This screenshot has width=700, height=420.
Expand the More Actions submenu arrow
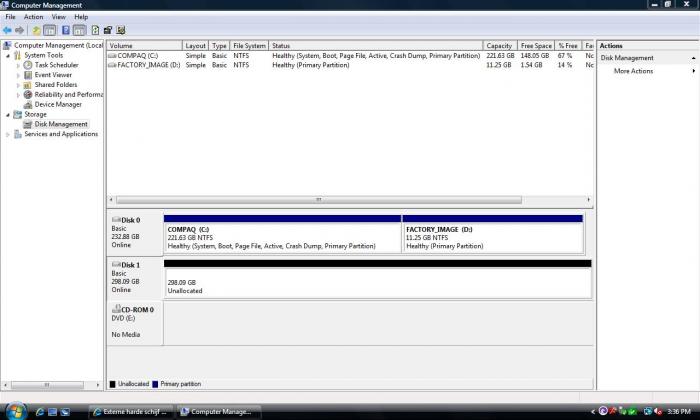(693, 71)
